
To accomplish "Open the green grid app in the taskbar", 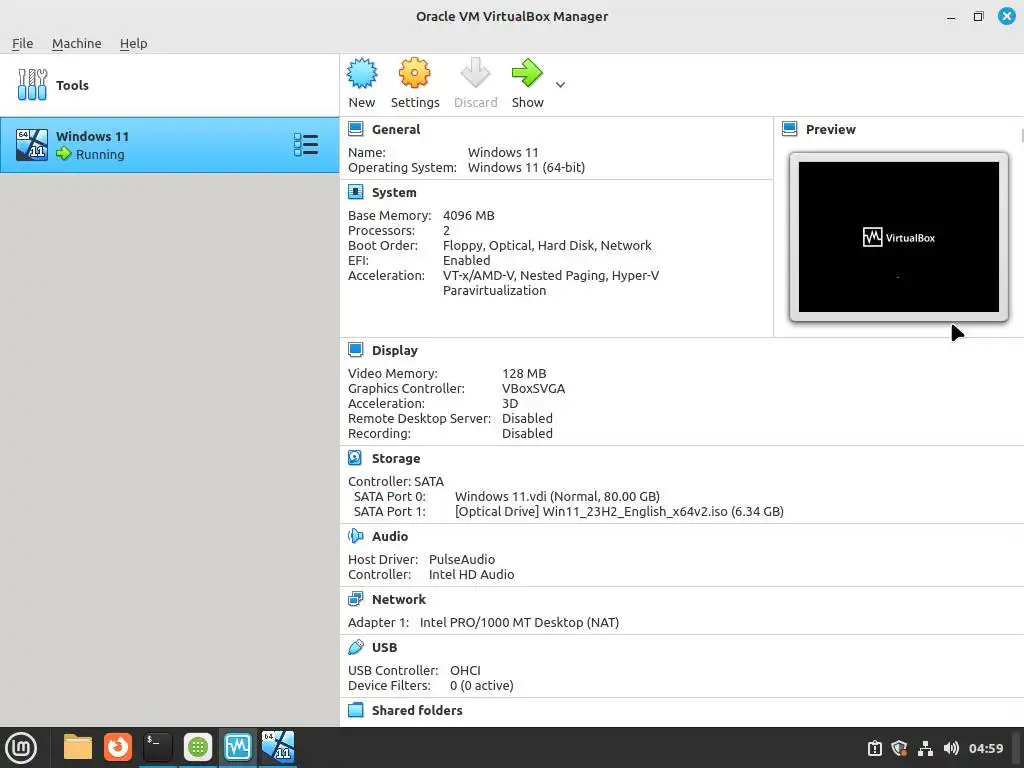I will 197,747.
